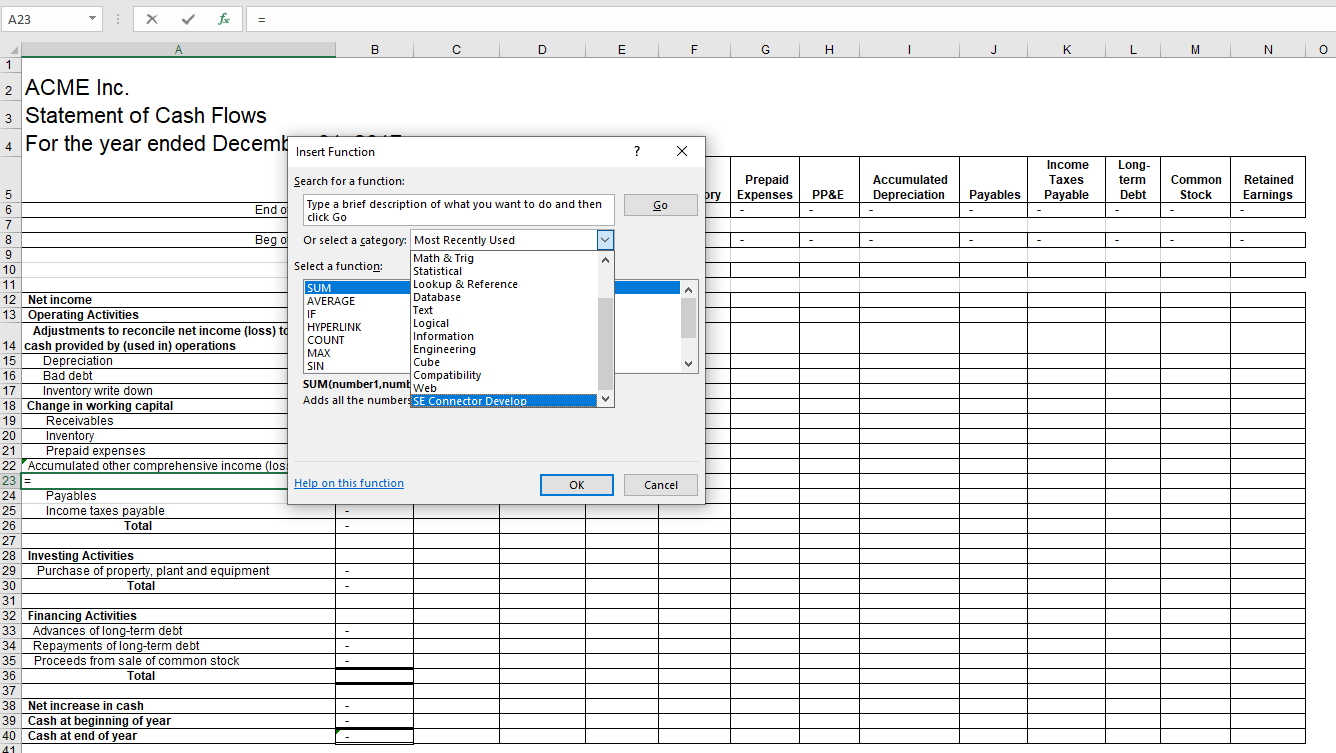Click the Select All corner triangle
1336x753 pixels.
point(11,50)
